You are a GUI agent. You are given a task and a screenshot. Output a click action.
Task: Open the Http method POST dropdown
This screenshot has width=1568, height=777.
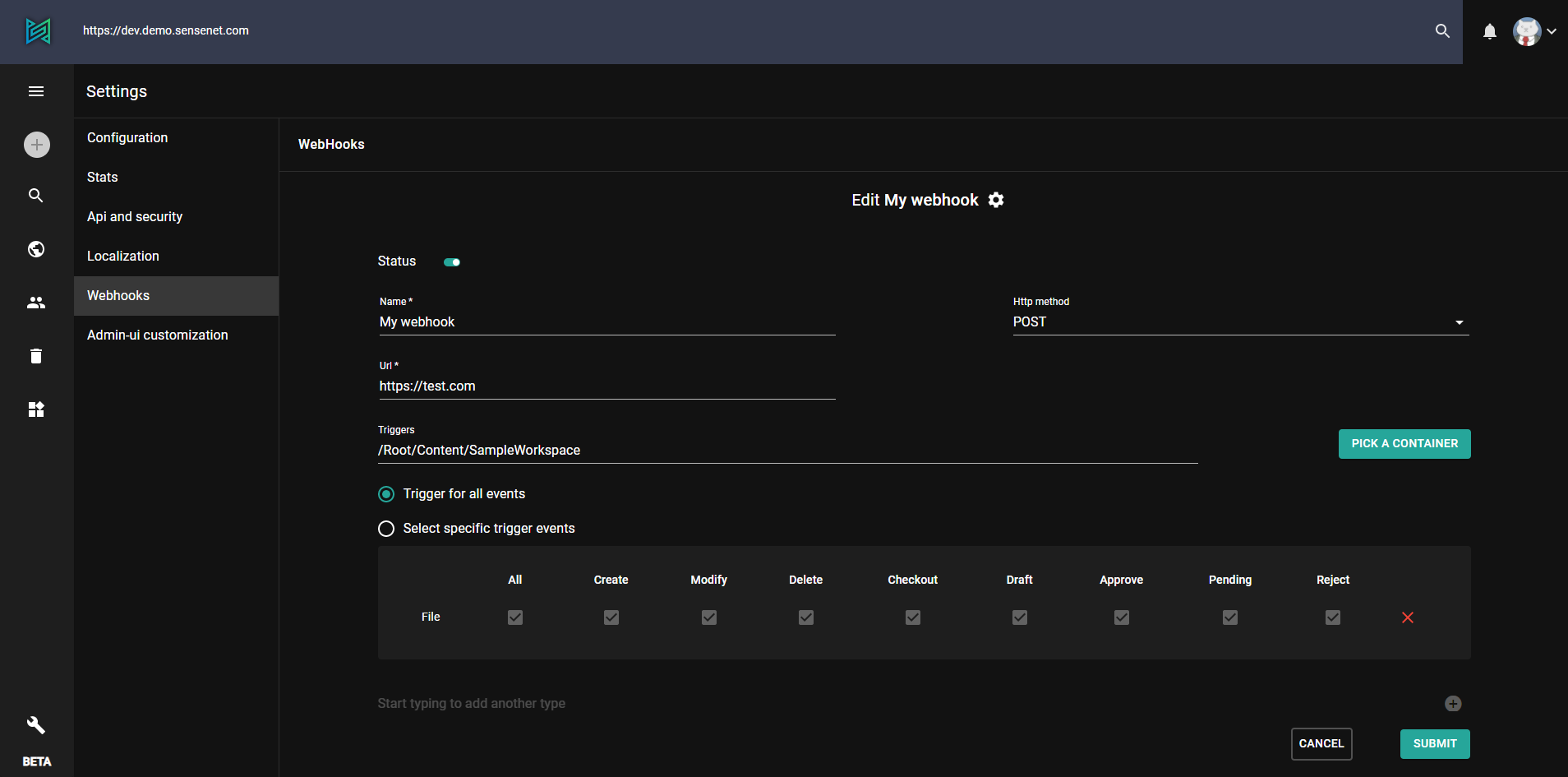click(x=1241, y=322)
